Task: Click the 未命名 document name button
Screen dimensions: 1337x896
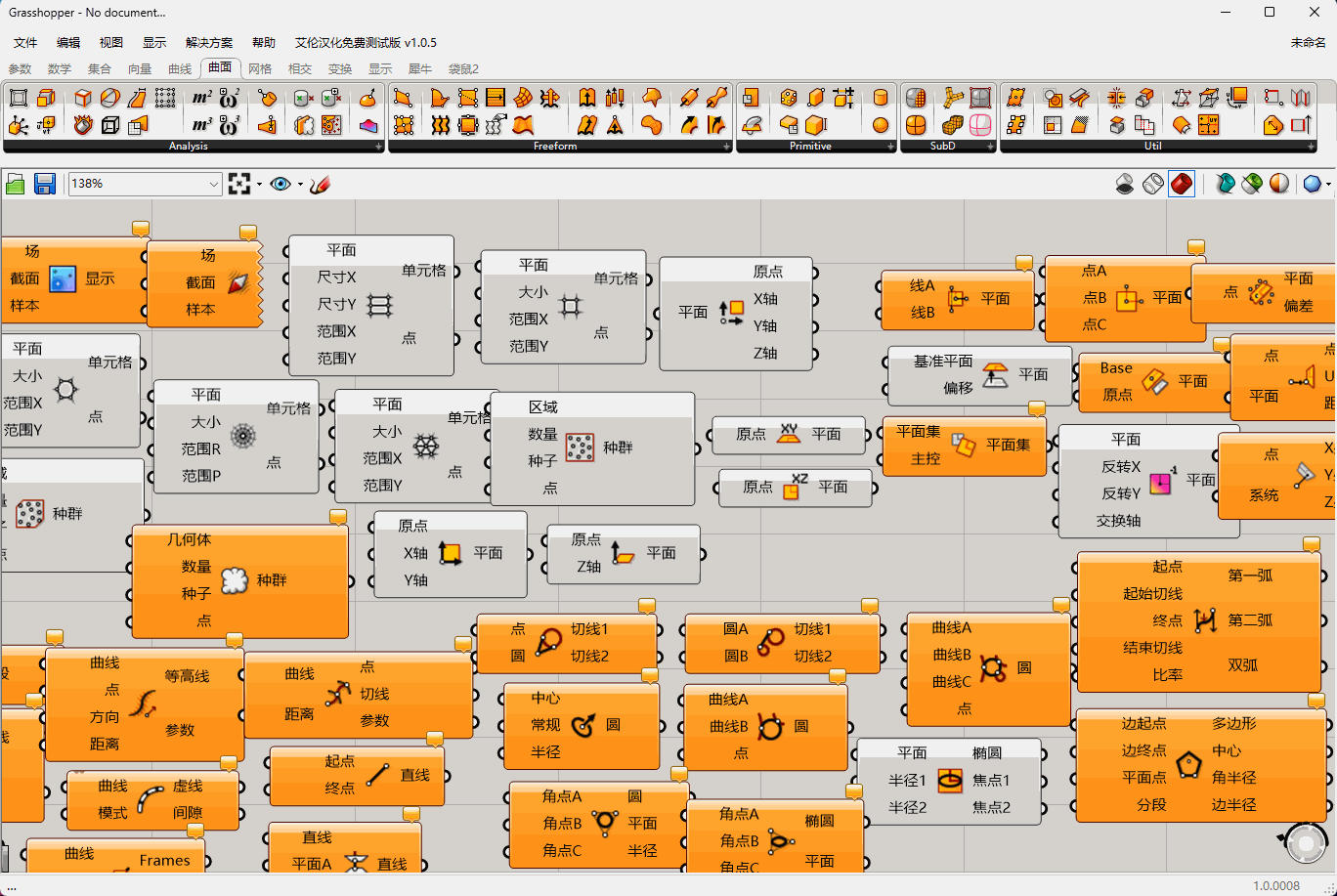Action: click(x=1309, y=43)
